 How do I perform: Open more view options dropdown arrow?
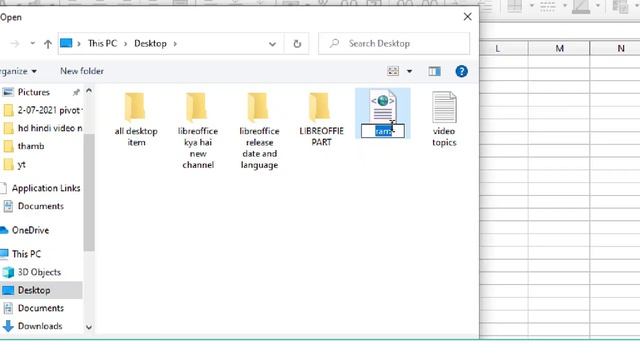[409, 71]
